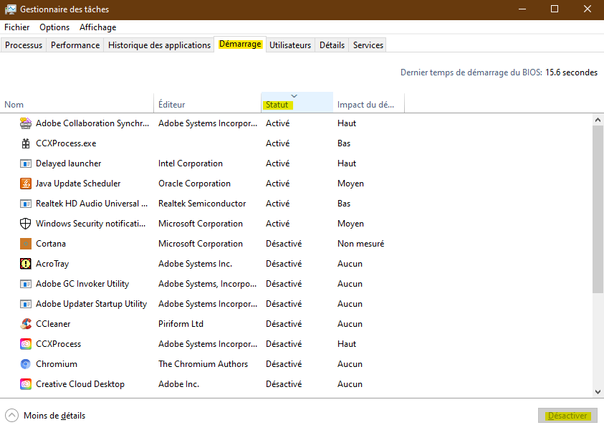This screenshot has width=604, height=433.
Task: Click the AcroTray icon
Action: (x=26, y=264)
